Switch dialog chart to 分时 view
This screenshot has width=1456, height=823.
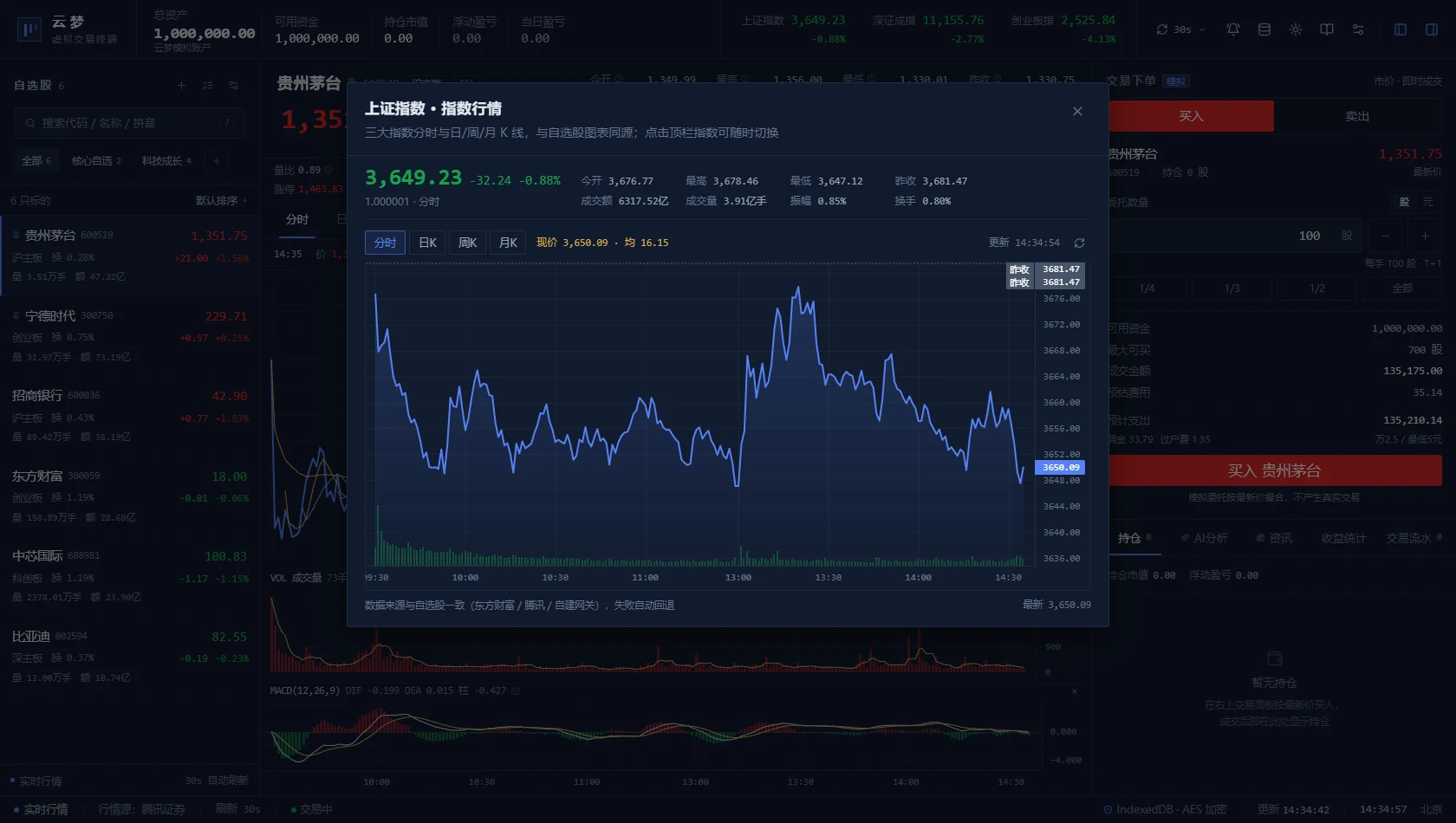(385, 243)
